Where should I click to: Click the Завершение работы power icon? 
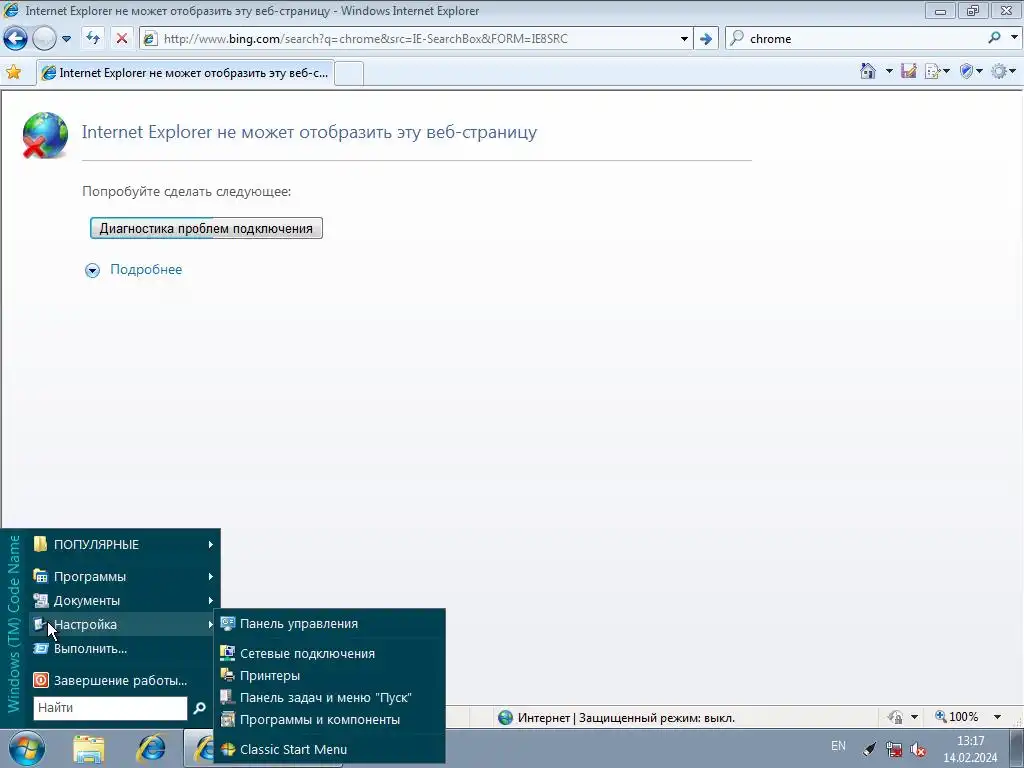click(x=40, y=680)
